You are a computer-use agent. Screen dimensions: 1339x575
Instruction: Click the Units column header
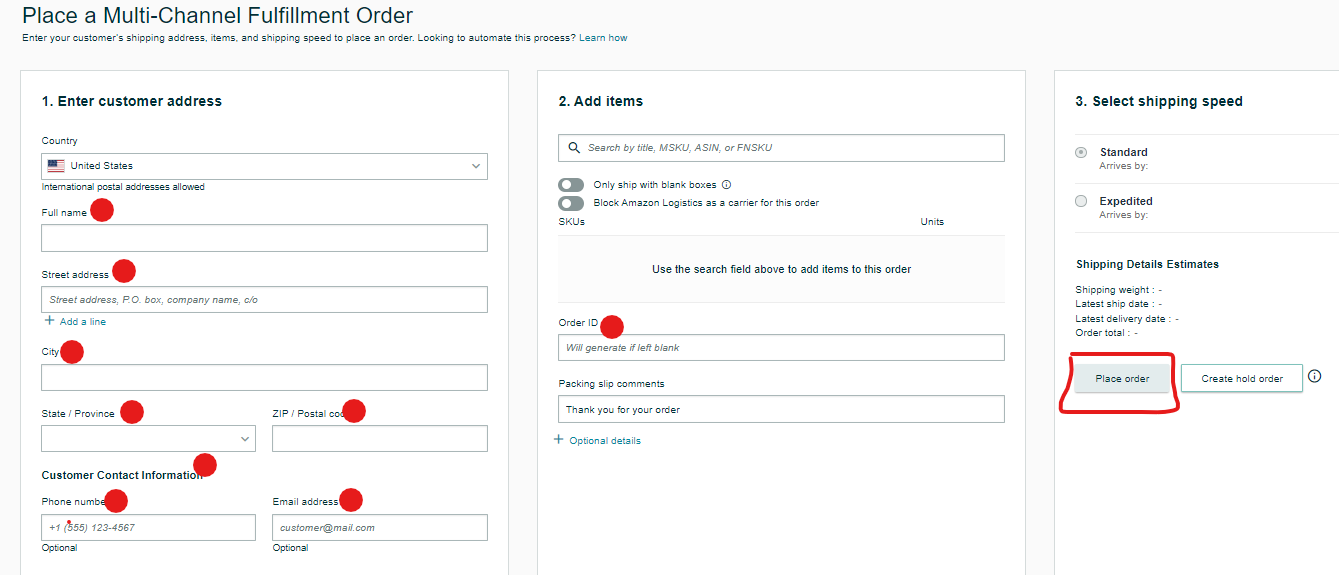(932, 222)
